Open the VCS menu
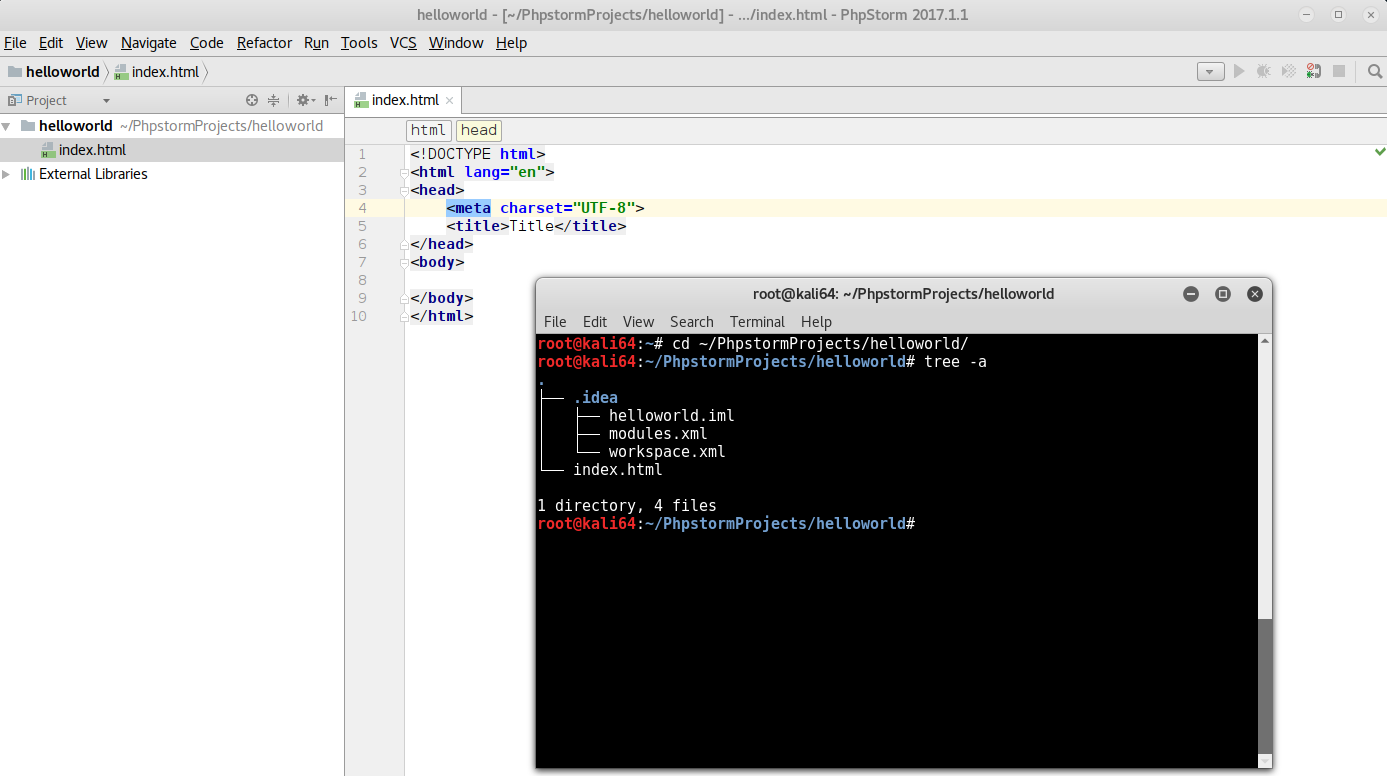Viewport: 1387px width, 776px height. point(403,43)
